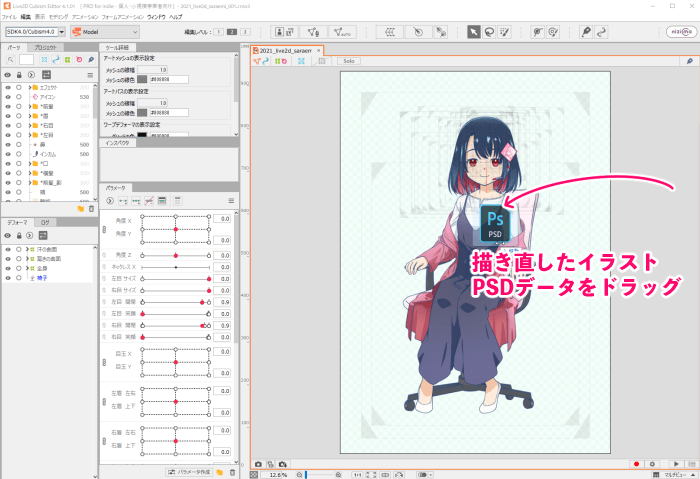Delete parameter trash icon at bottom
The height and width of the screenshot is (479, 700).
click(x=232, y=472)
